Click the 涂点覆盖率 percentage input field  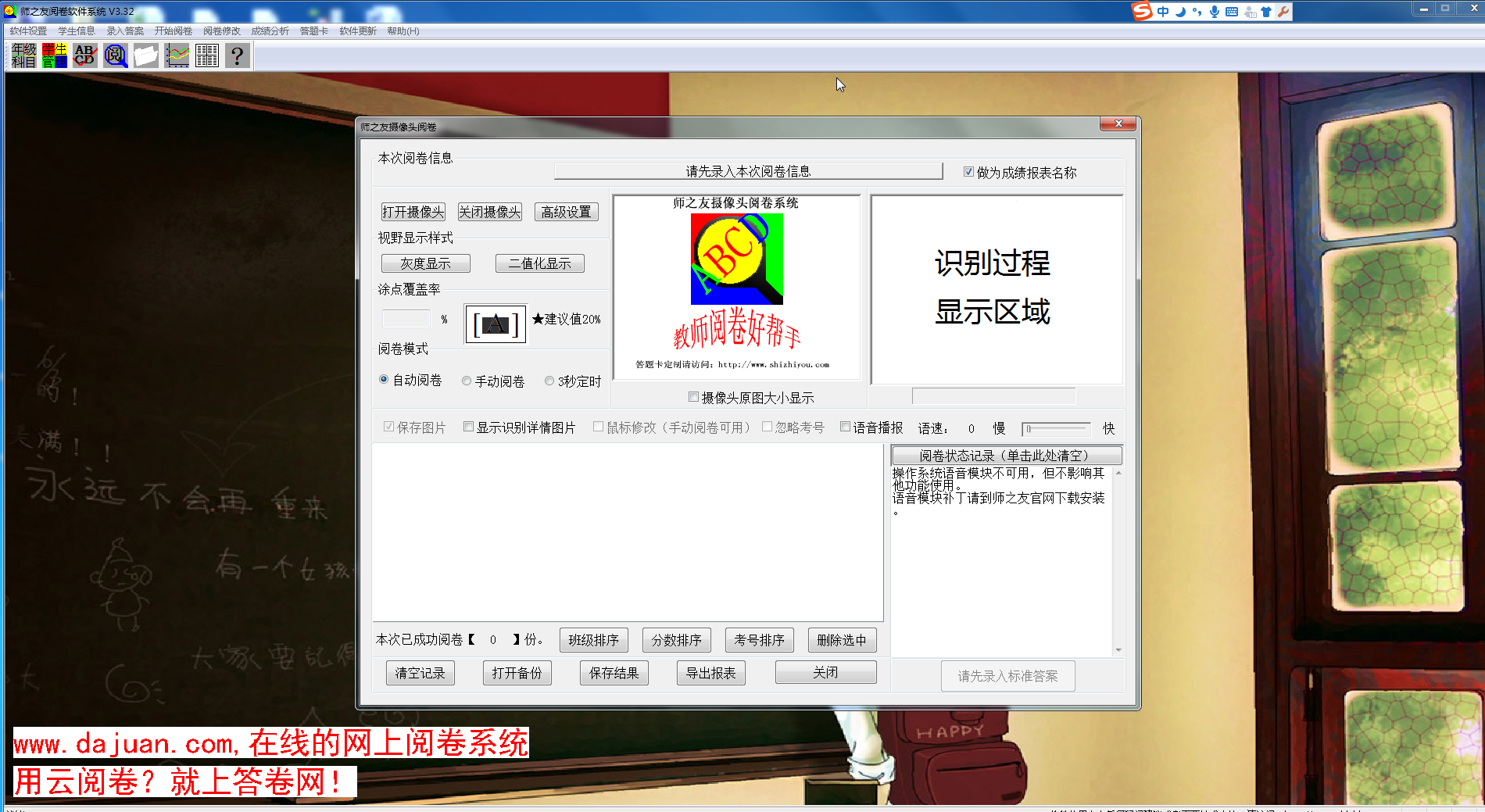coord(406,318)
